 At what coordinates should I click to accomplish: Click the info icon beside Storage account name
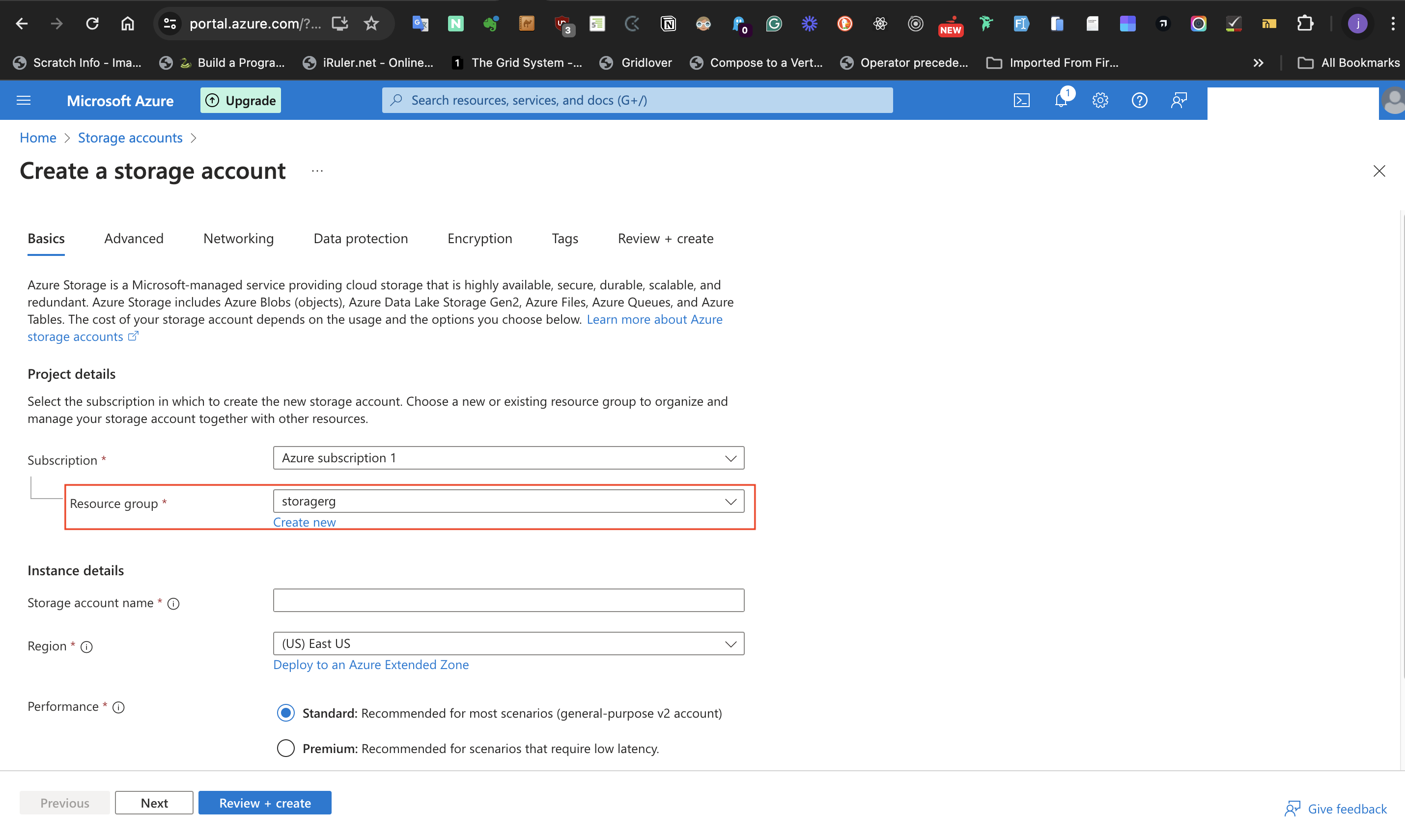point(174,604)
